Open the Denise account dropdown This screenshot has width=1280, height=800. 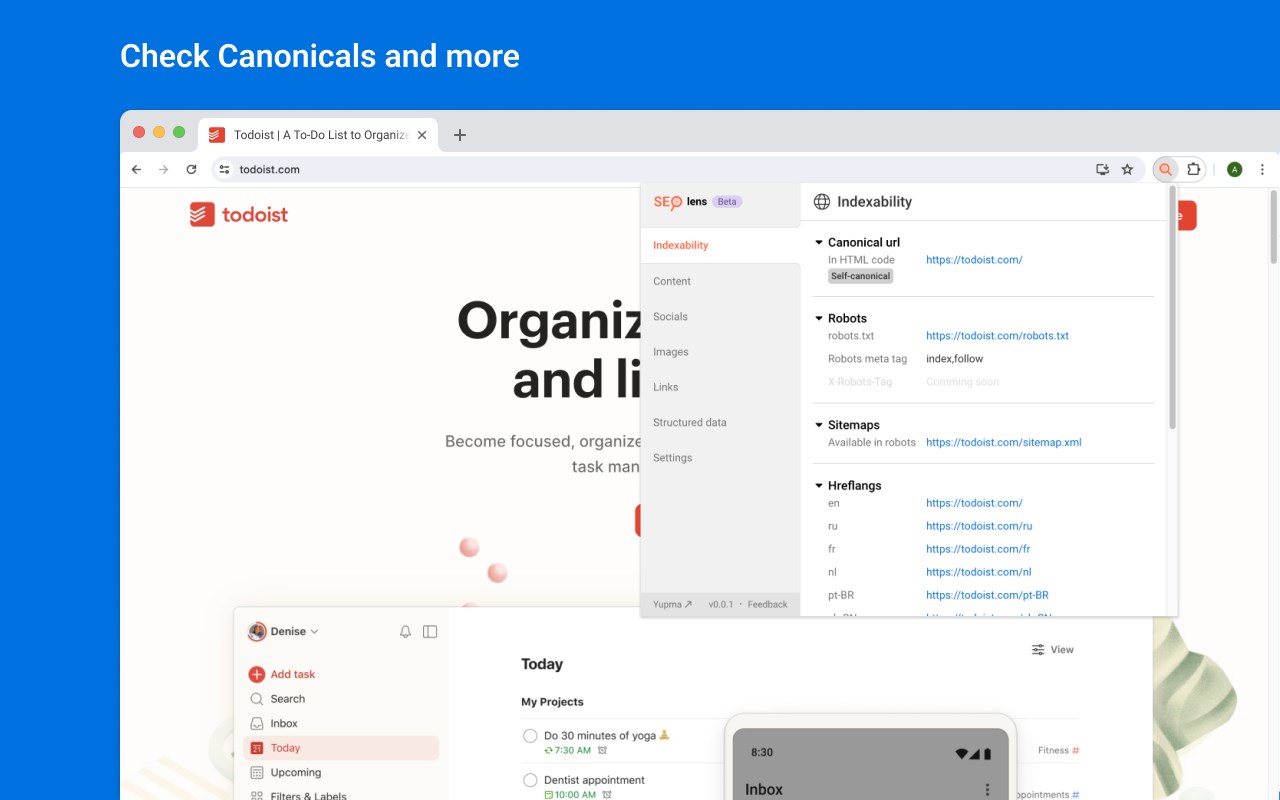point(284,632)
